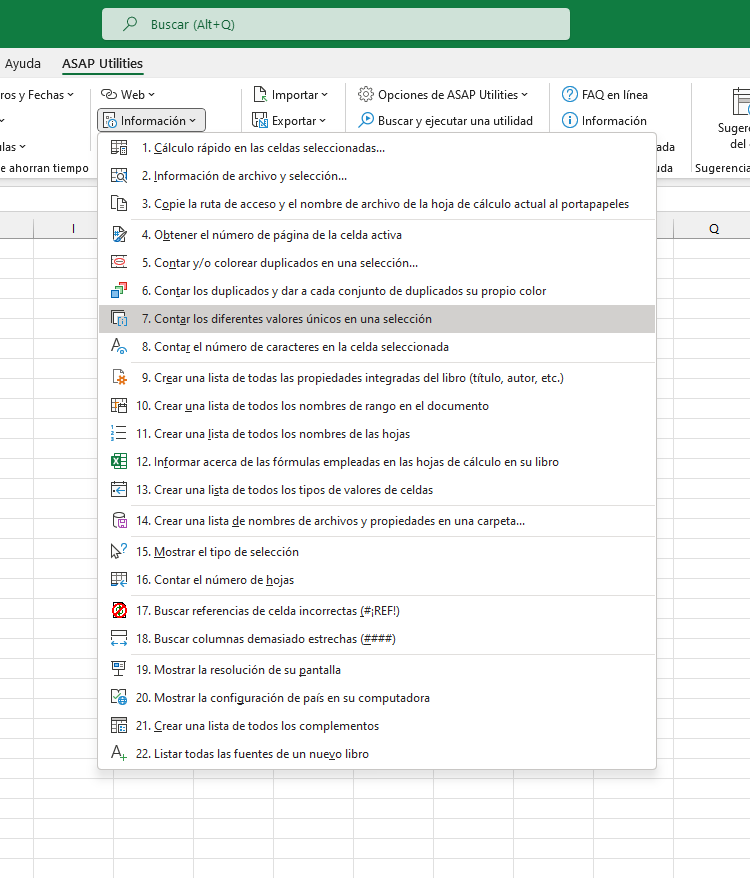Viewport: 750px width, 878px height.
Task: Click the cell value types list icon
Action: (x=119, y=490)
